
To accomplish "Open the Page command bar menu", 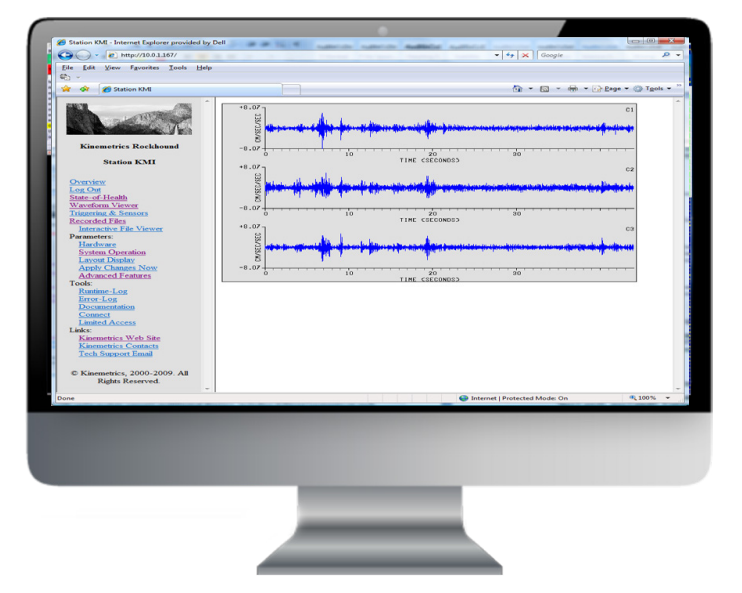I will [610, 89].
